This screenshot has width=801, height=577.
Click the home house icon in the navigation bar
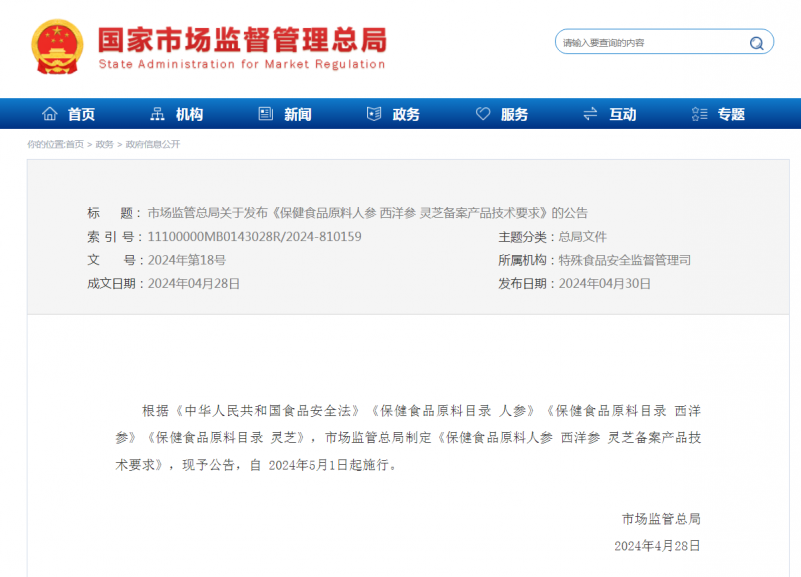point(50,113)
